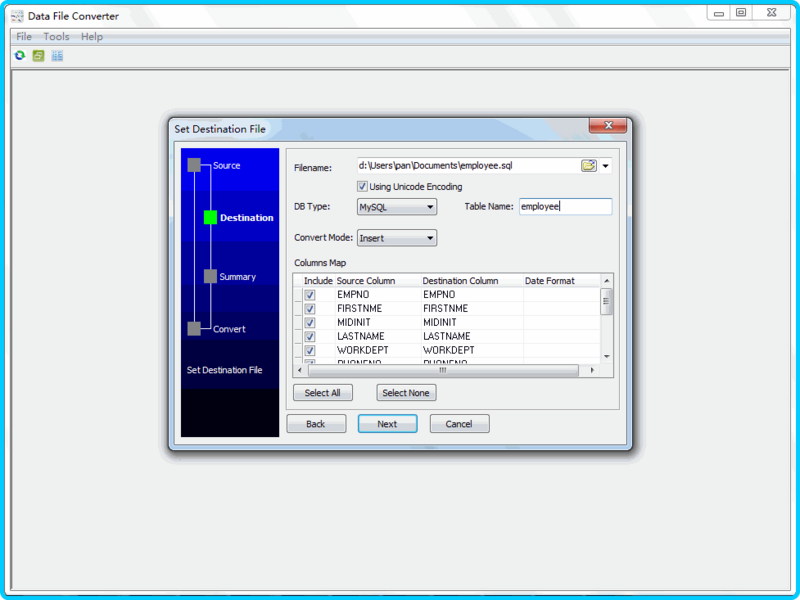This screenshot has width=800, height=600.
Task: Click the blue-green refresh arrows toolbar icon
Action: pos(20,56)
